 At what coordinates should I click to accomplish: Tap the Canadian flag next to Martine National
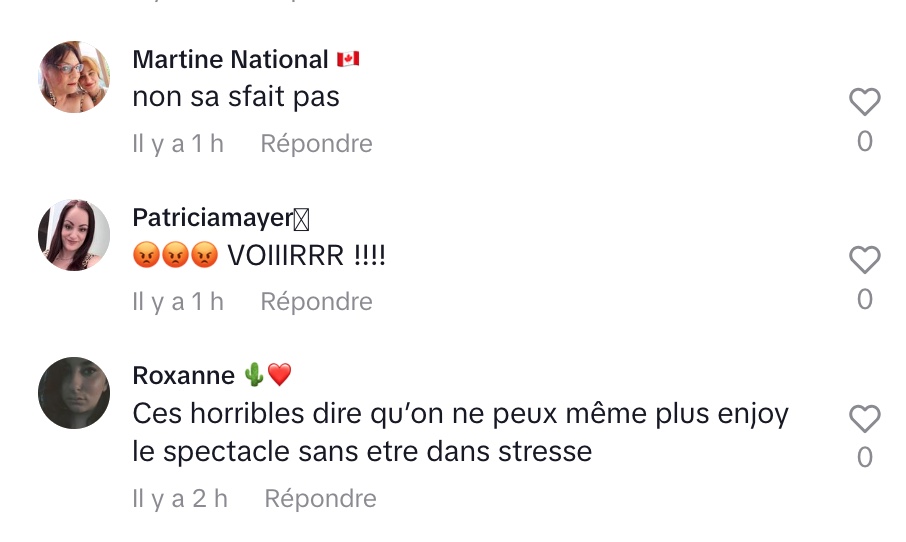point(348,59)
